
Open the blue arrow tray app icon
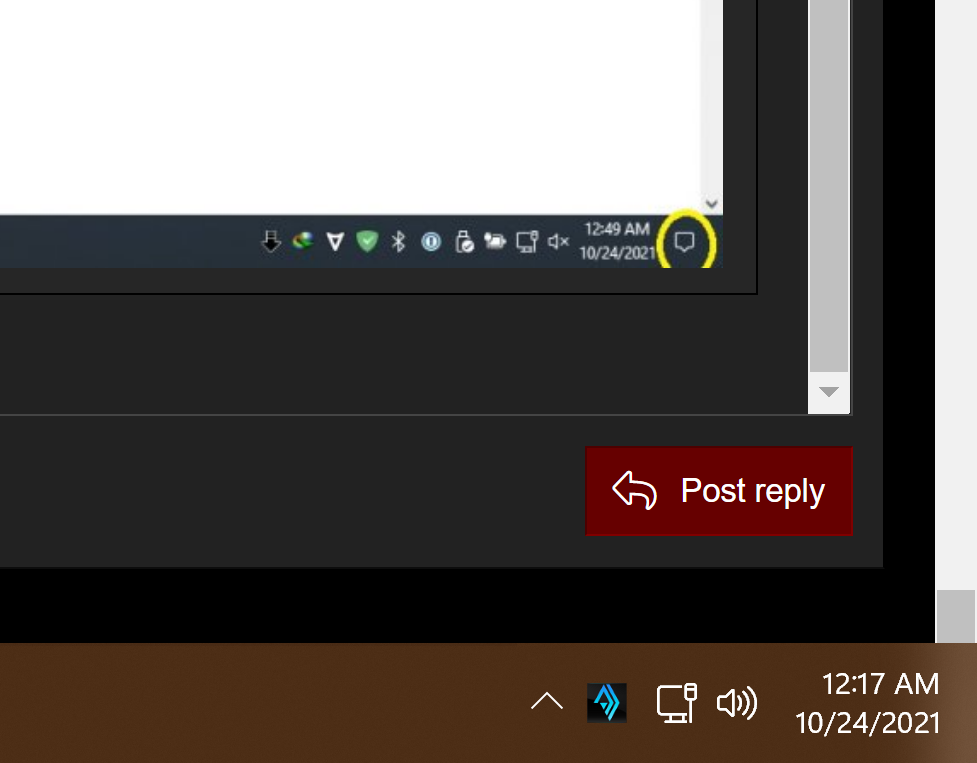click(607, 703)
